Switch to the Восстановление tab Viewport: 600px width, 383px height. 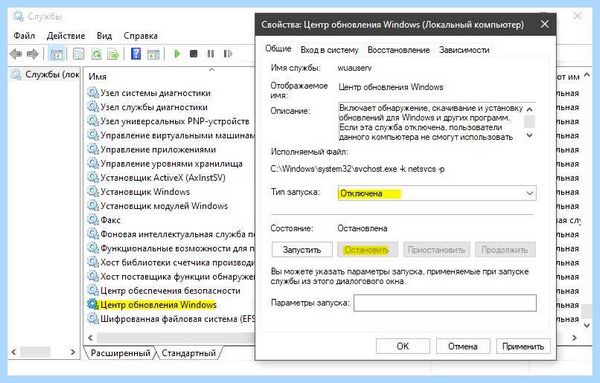pos(398,50)
